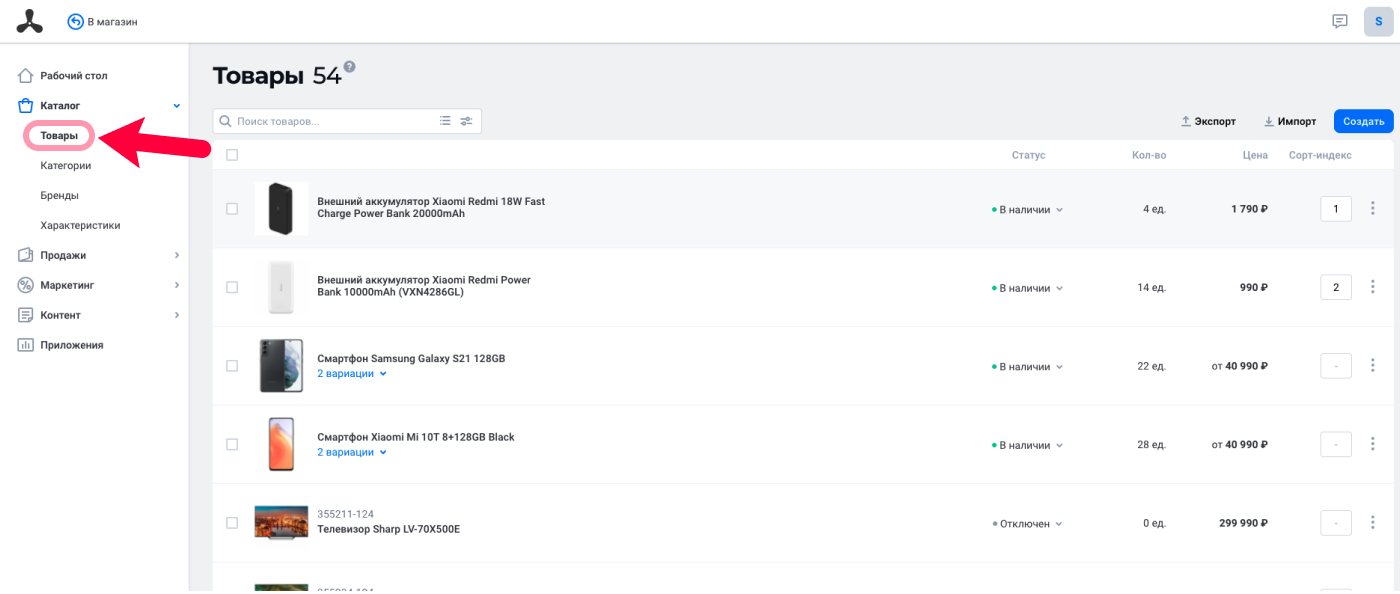
Task: Check the Sharp LV-70X500E TV row
Action: coord(232,523)
